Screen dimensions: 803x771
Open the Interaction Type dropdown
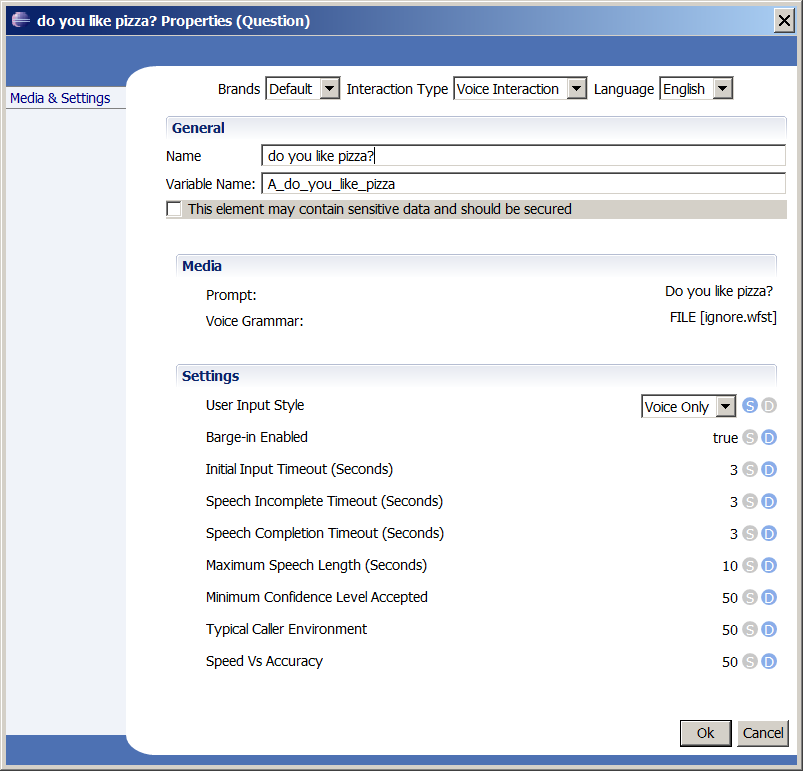pos(520,89)
